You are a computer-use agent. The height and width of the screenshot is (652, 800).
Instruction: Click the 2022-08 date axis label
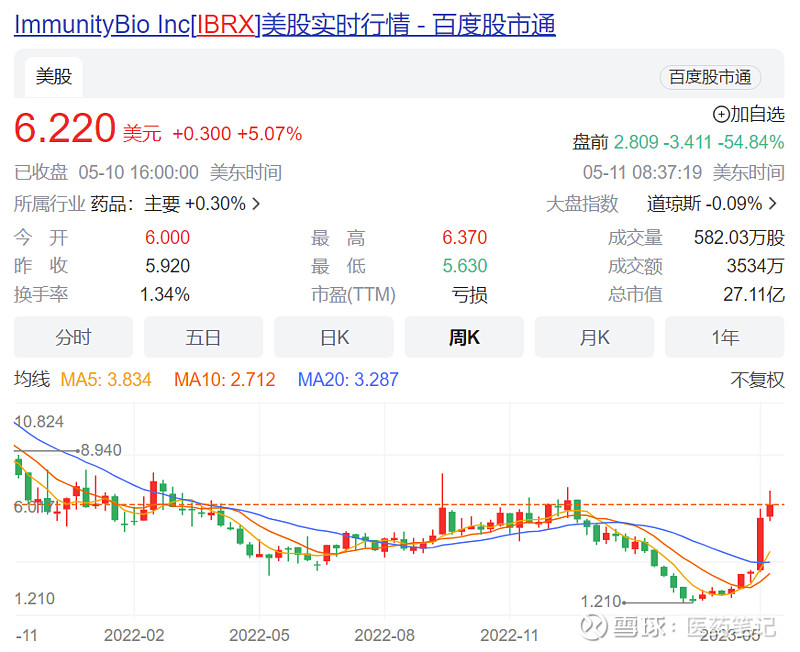coord(384,635)
